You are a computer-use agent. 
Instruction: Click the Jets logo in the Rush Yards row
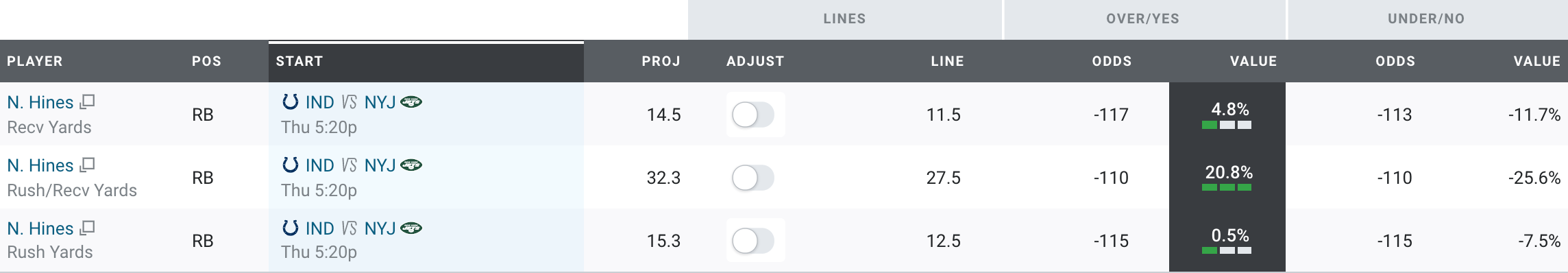[411, 228]
